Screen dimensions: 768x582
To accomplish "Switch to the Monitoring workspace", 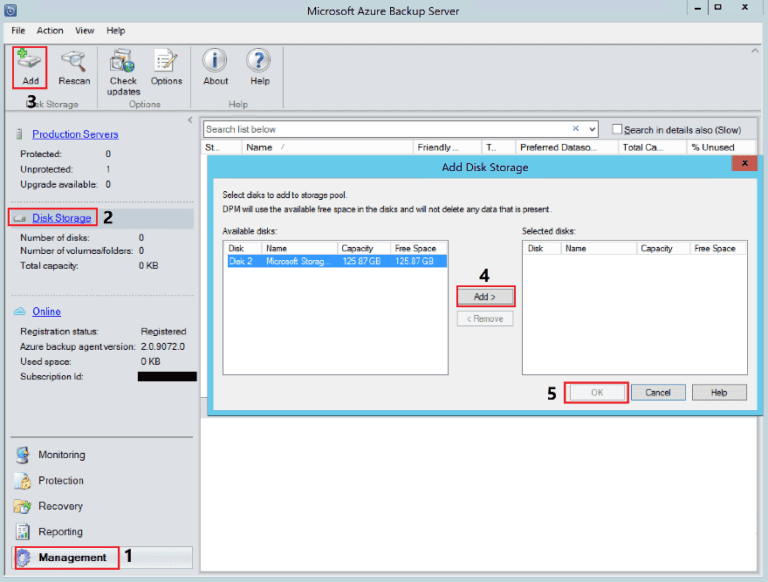I will pos(62,455).
